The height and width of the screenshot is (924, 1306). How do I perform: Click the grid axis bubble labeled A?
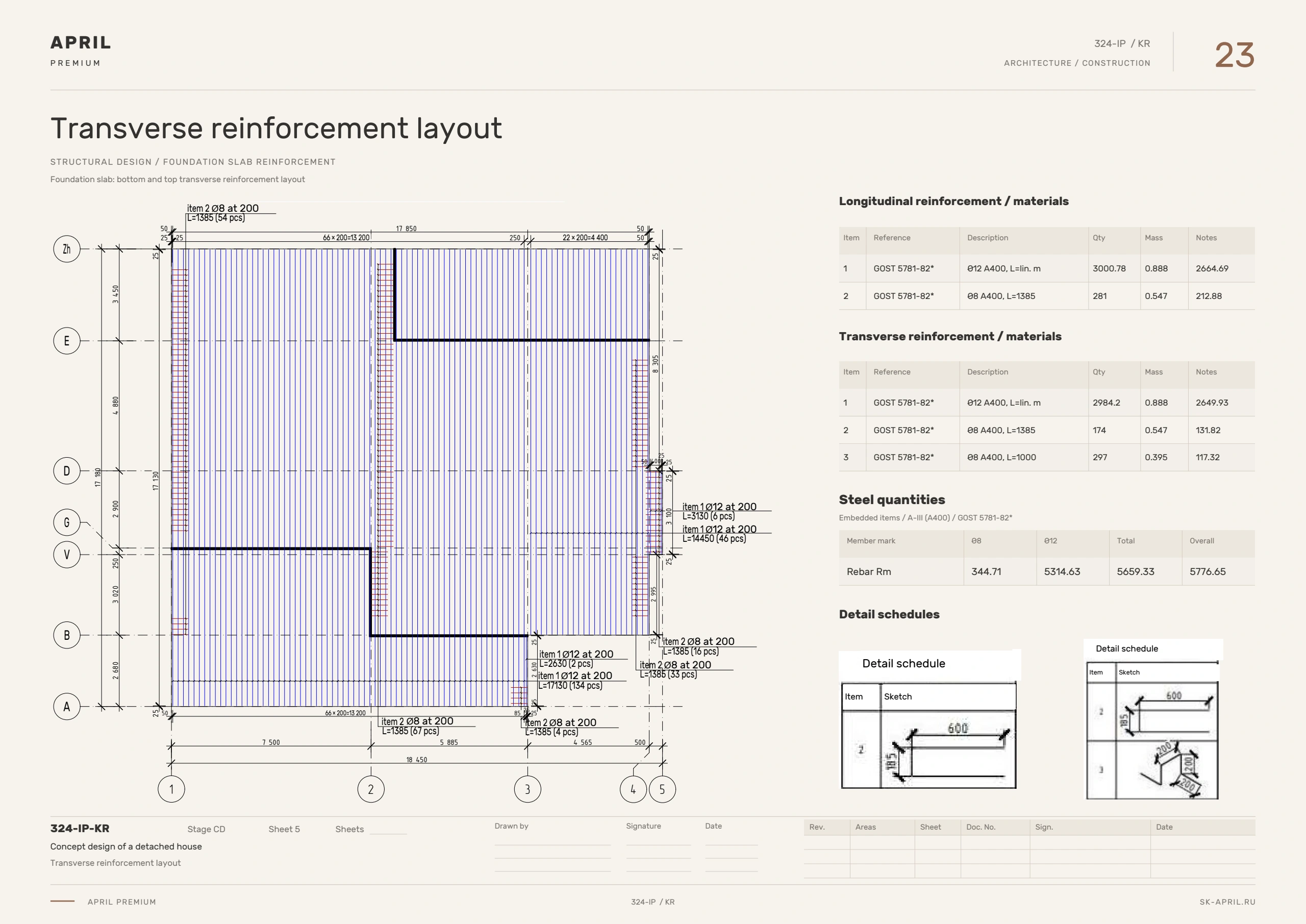(66, 707)
